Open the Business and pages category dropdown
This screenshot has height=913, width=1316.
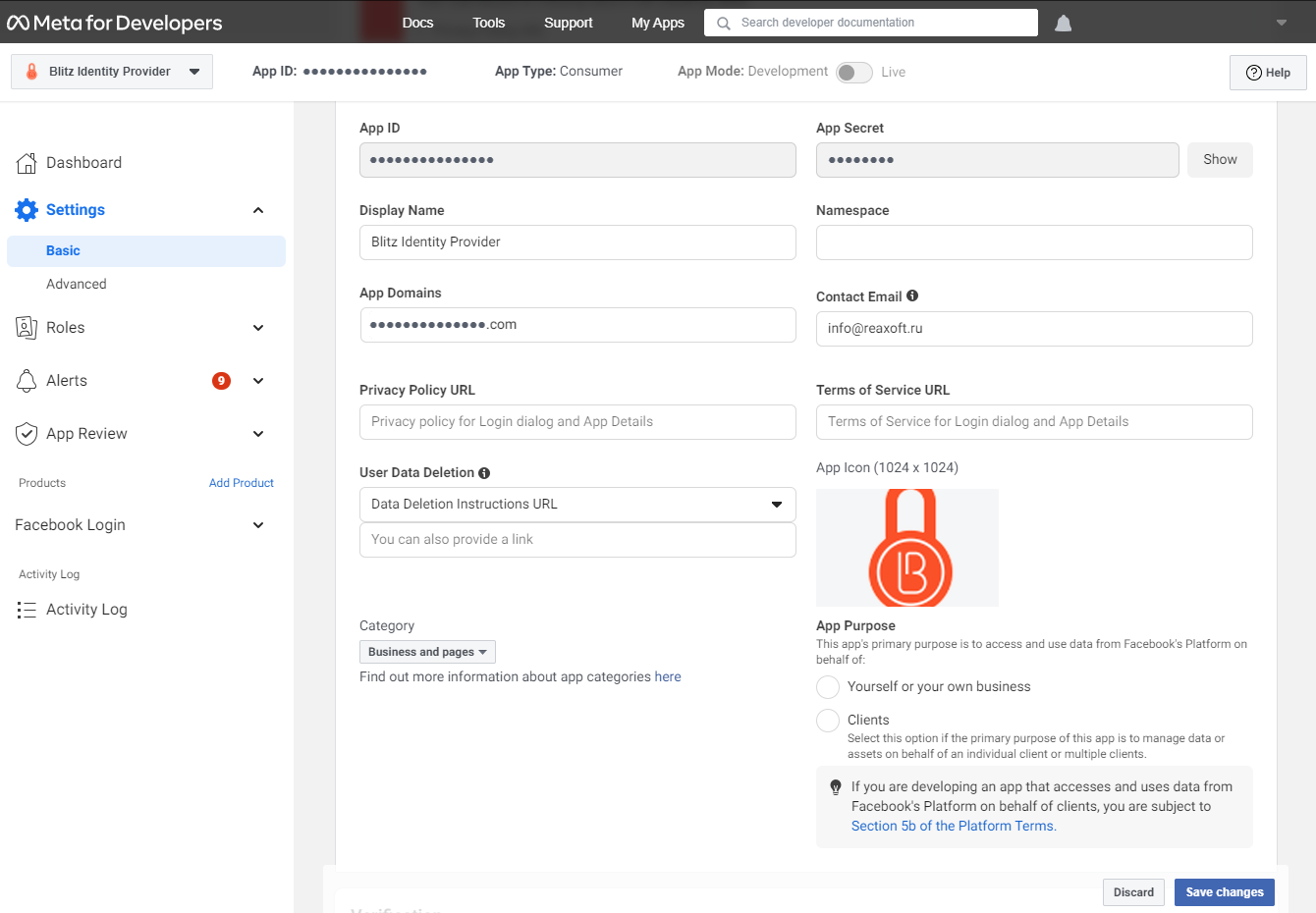(x=427, y=652)
